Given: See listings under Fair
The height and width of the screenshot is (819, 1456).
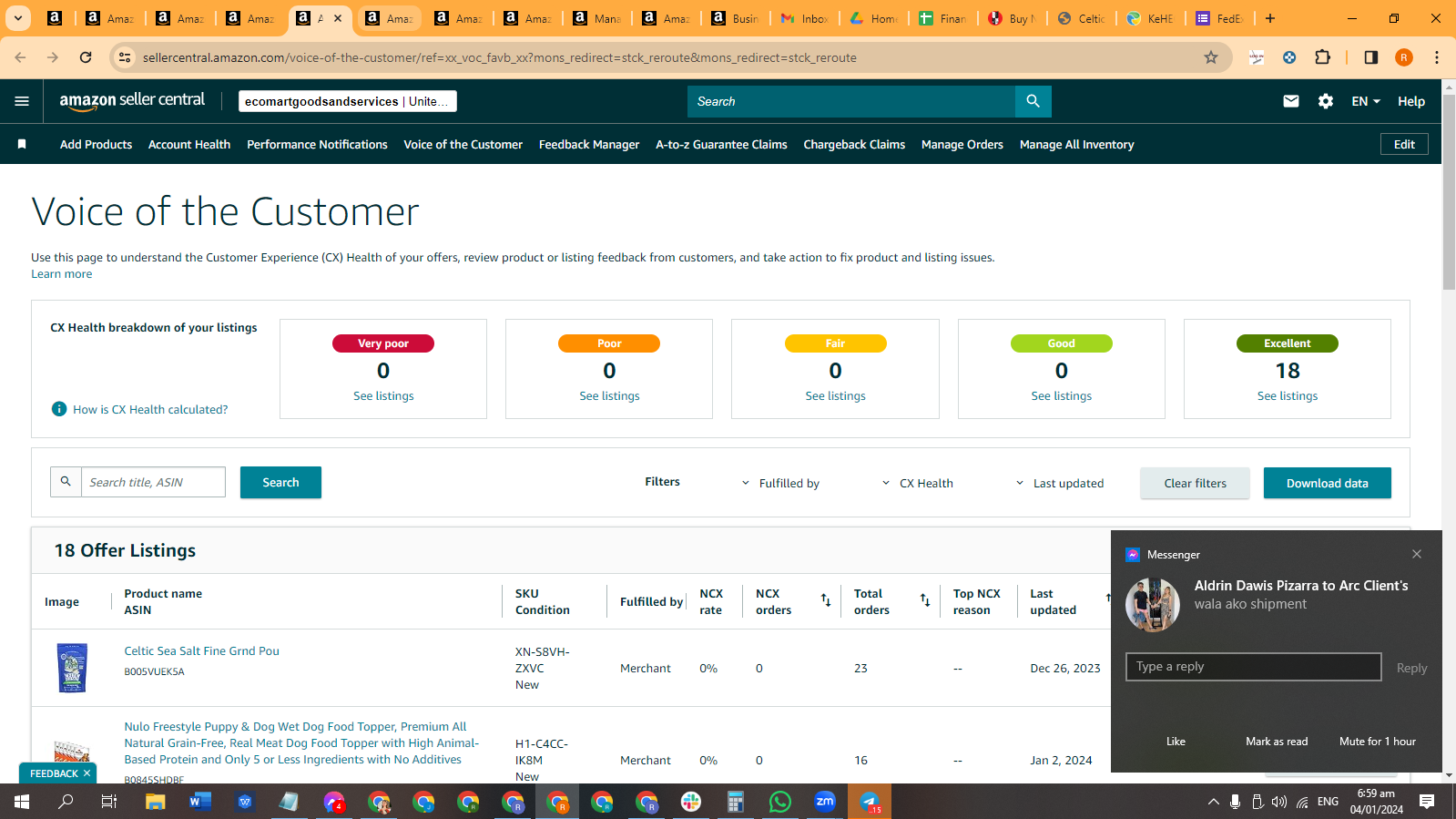Looking at the screenshot, I should [x=835, y=395].
